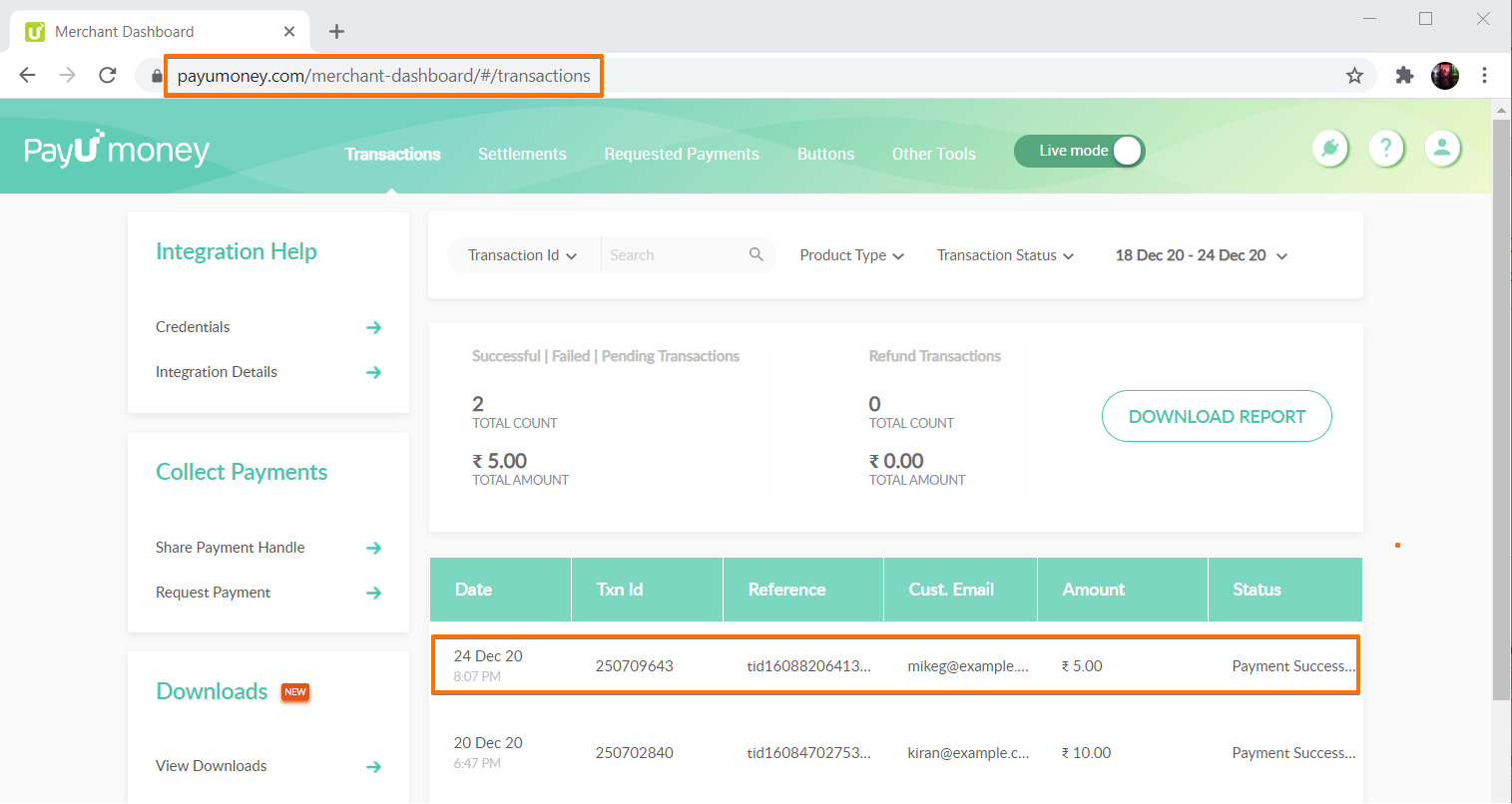Open a new browser tab
Viewport: 1512px width, 804px height.
point(337,31)
